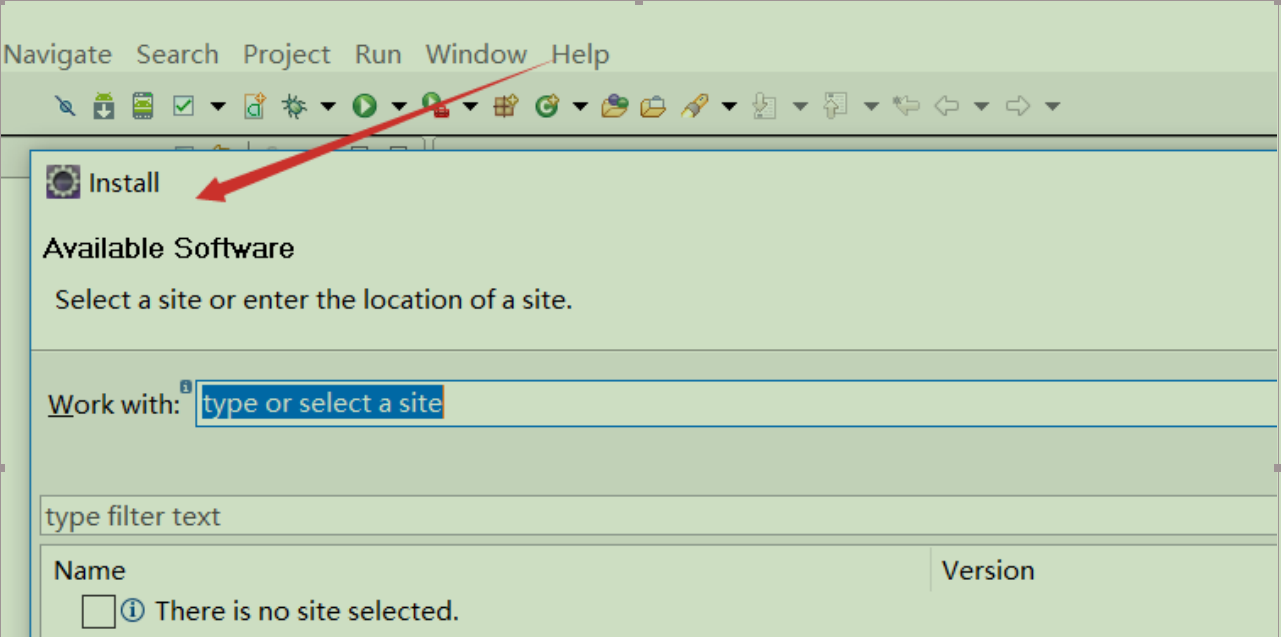The width and height of the screenshot is (1281, 637).
Task: Open the Run dropdown arrow
Action: coord(398,106)
